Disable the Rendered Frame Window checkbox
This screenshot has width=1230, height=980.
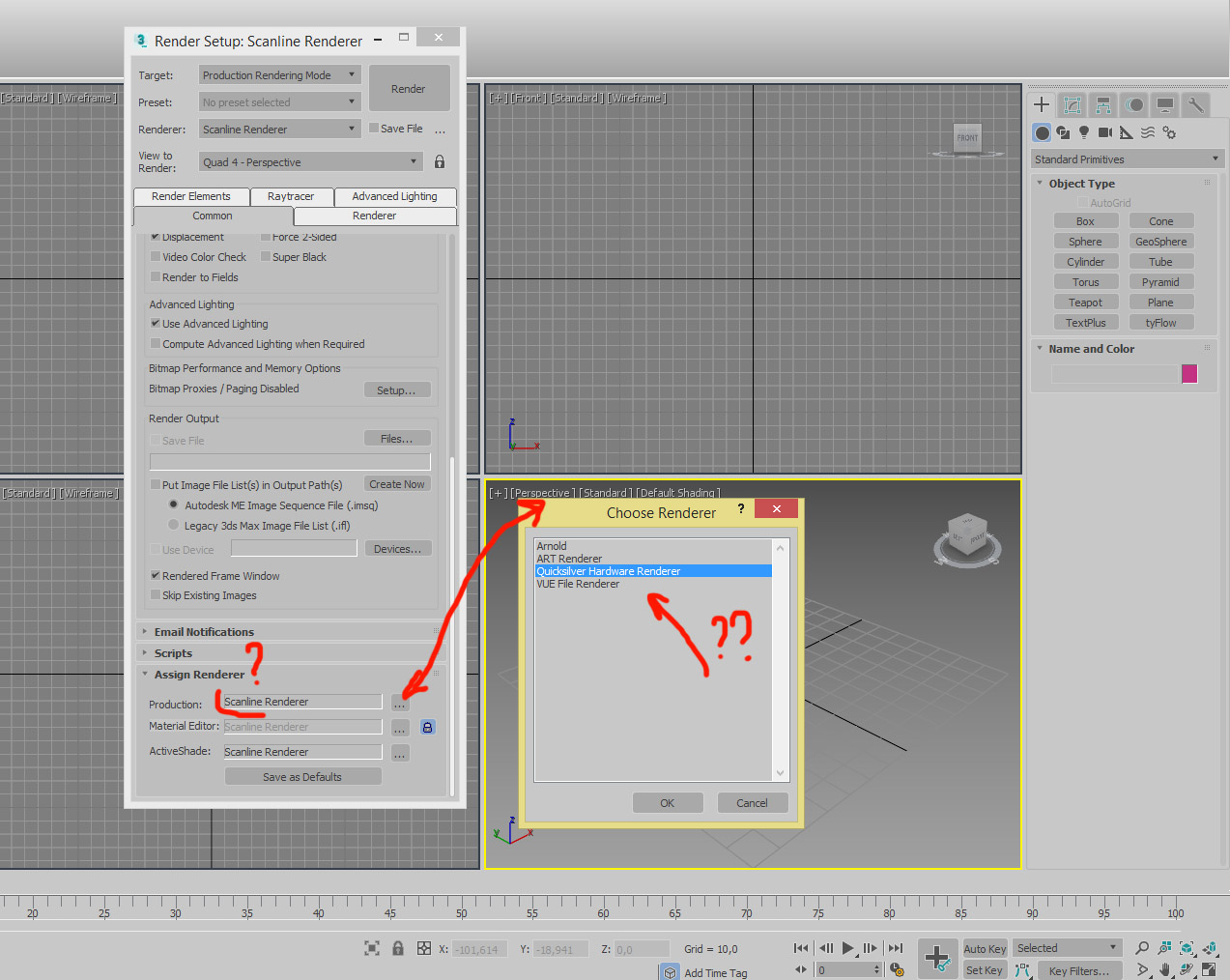tap(156, 576)
